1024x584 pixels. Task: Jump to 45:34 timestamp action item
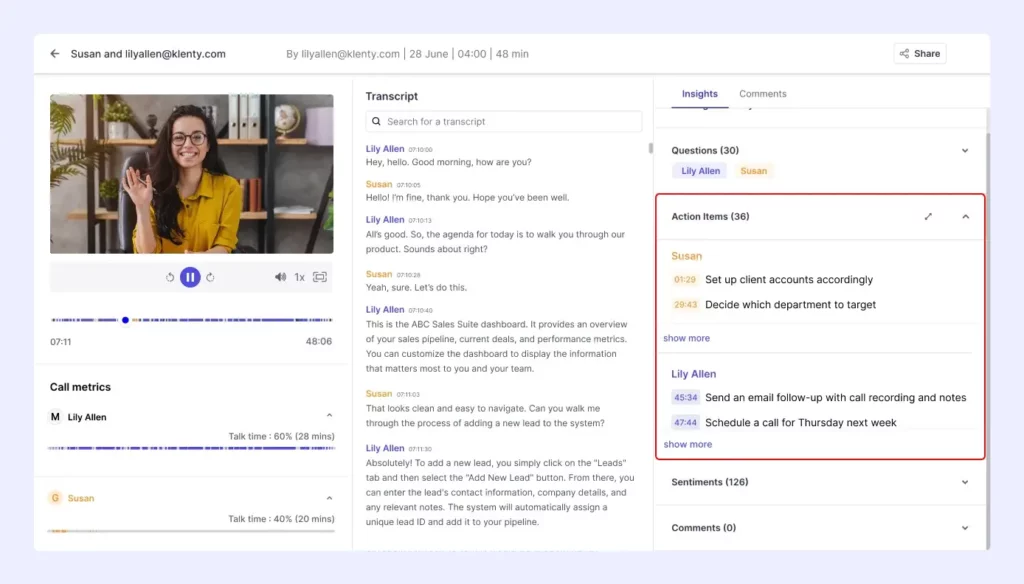tap(686, 397)
